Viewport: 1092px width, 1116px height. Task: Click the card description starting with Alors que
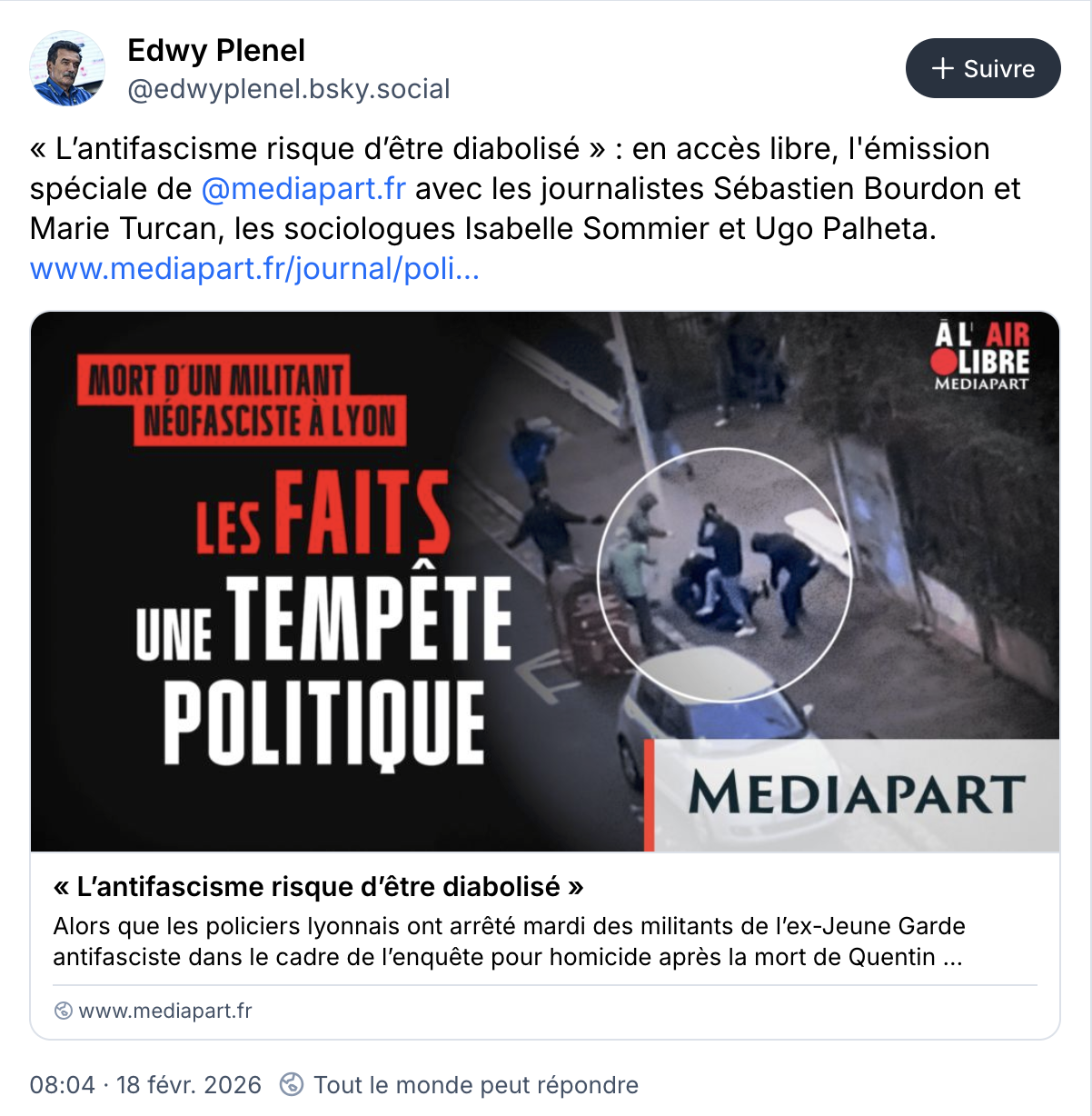509,942
